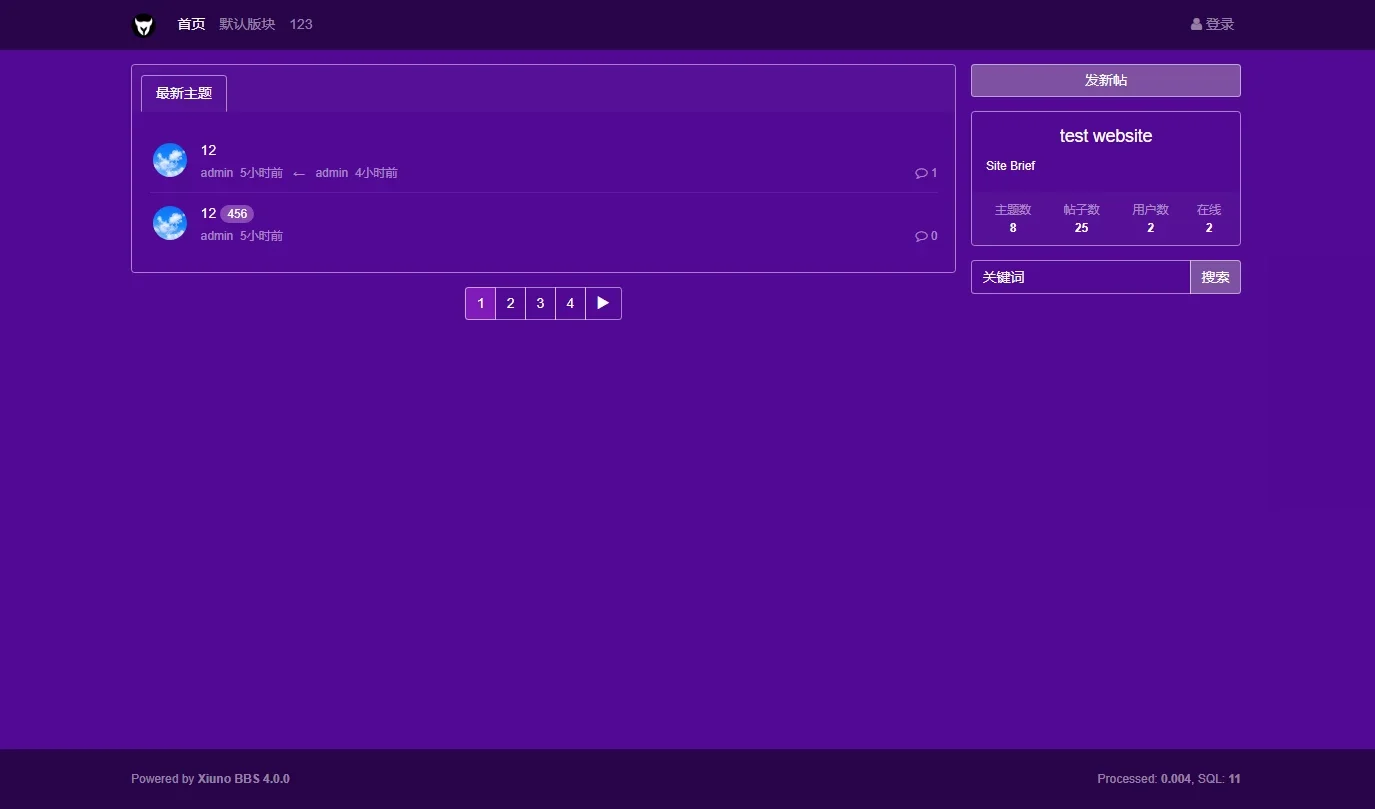Screen dimensions: 1375x809
Task: Click the next-page arrow in pagination
Action: click(x=602, y=302)
